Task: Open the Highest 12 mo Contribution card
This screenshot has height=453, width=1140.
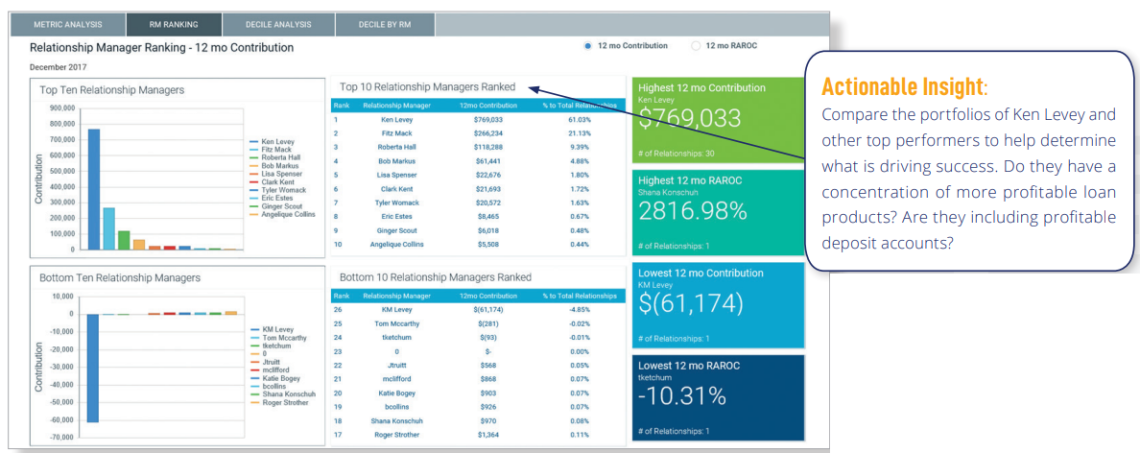Action: [717, 119]
